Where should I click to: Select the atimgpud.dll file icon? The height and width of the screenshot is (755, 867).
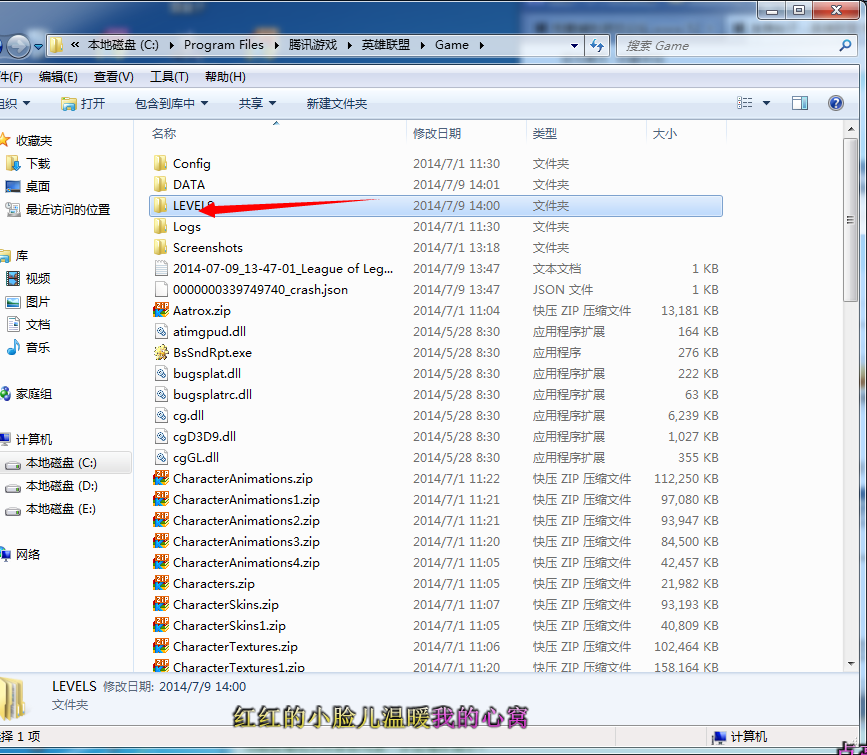pyautogui.click(x=161, y=331)
